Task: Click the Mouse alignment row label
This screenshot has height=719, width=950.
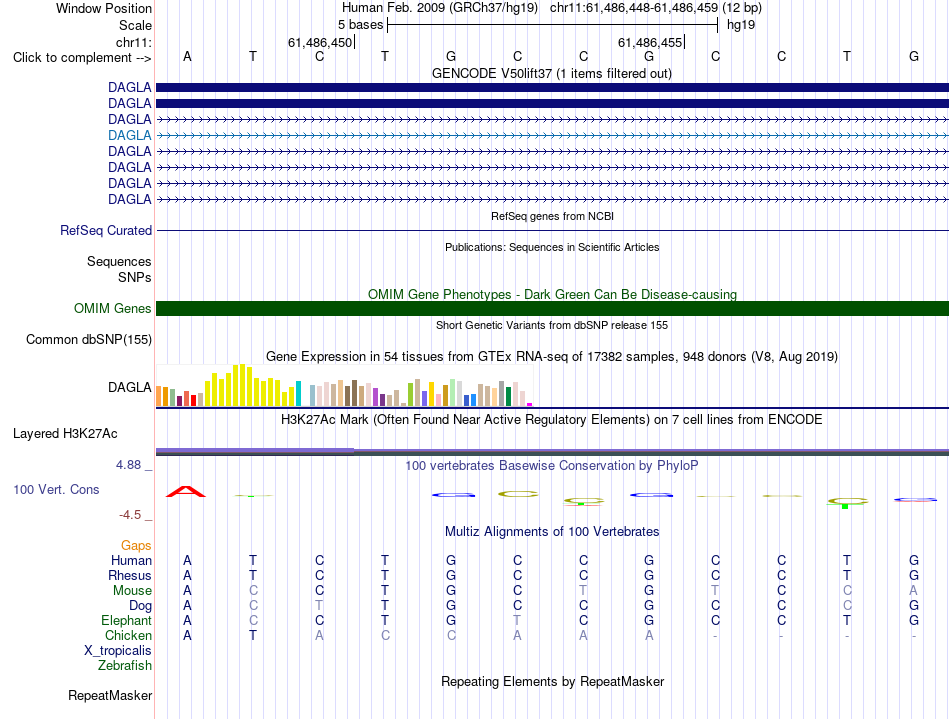Action: click(x=132, y=590)
